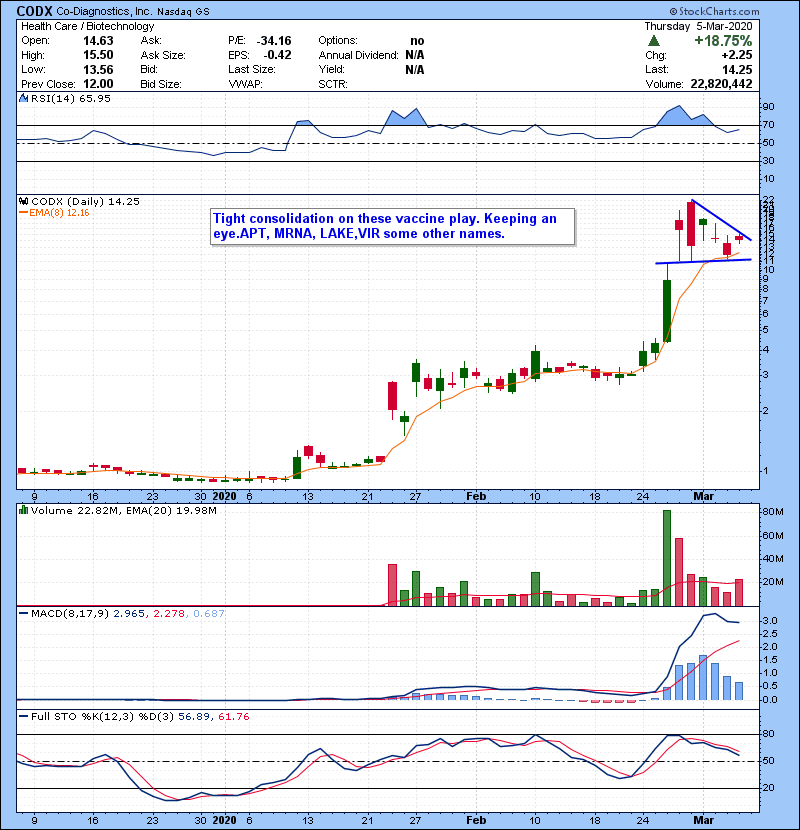
Task: Click the Thursday 5-Mar-2020 date label
Action: tap(698, 26)
